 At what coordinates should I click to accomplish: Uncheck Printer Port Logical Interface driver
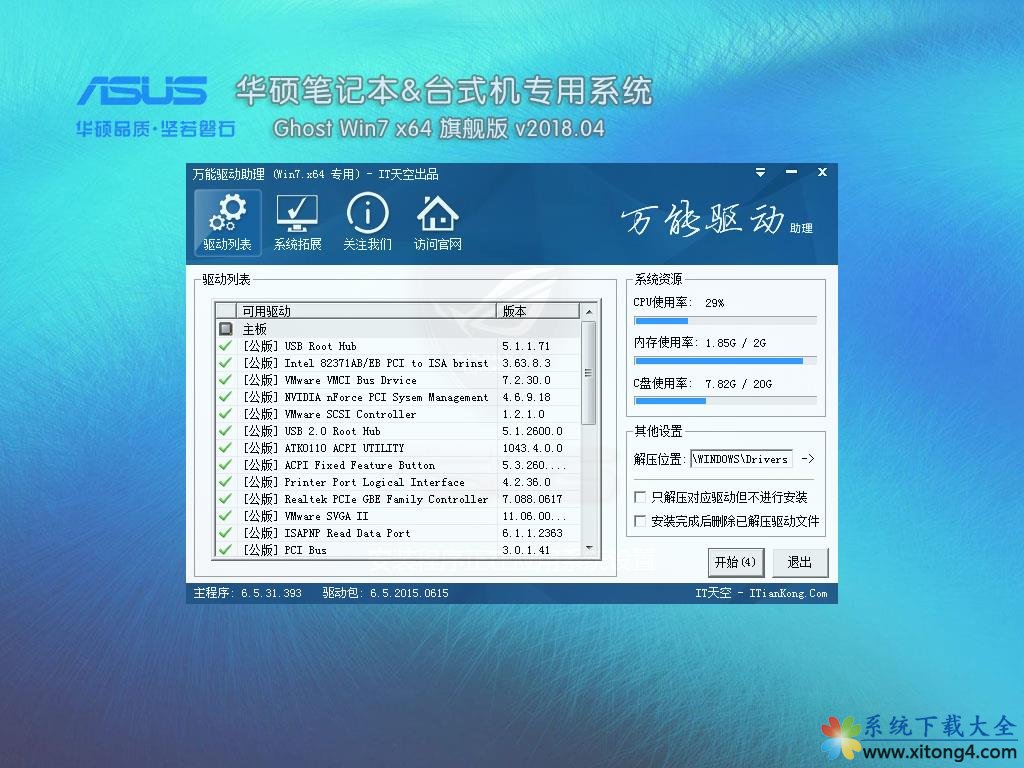coord(225,481)
